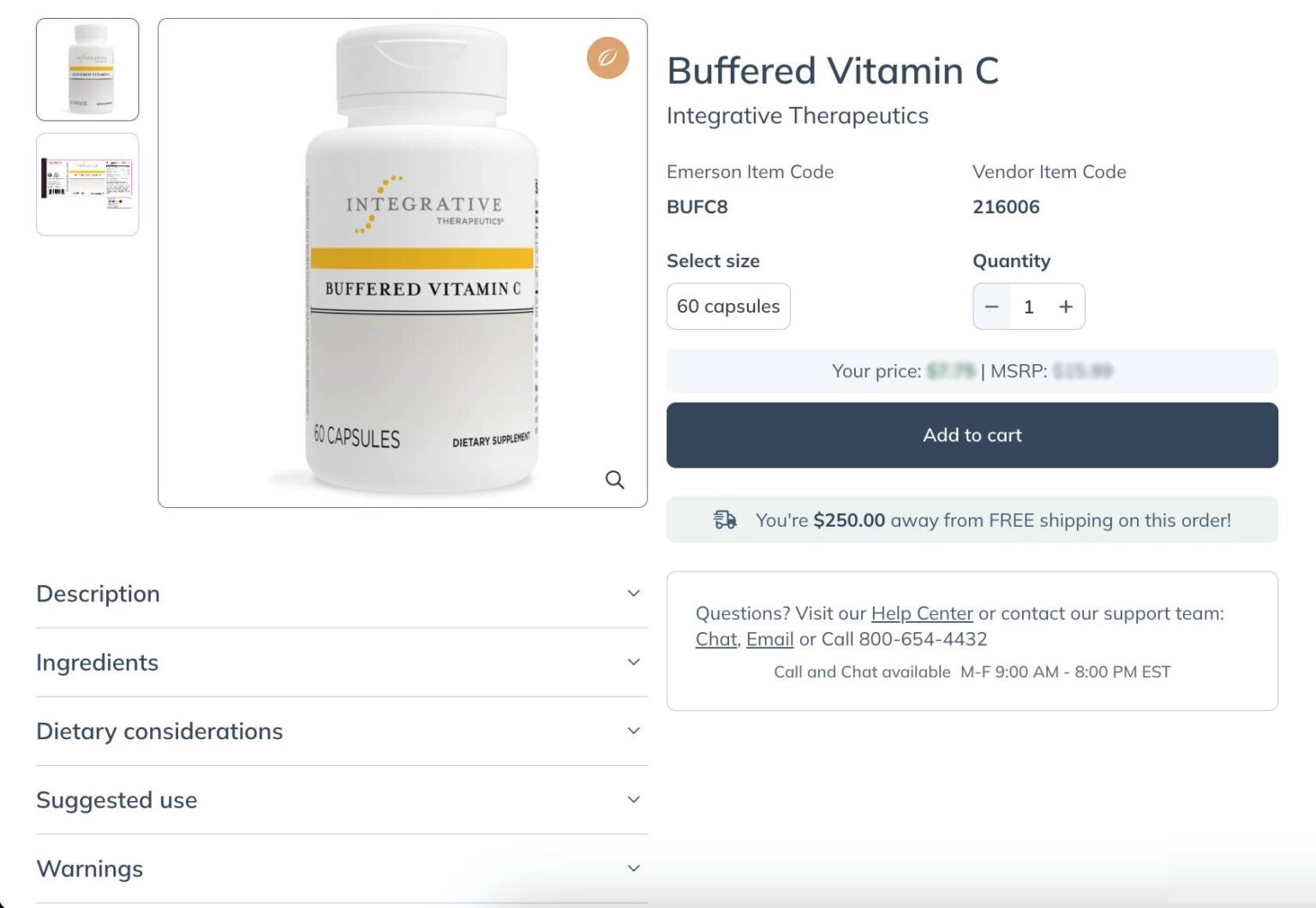Click the magnifier zoom icon on product image

pos(614,480)
